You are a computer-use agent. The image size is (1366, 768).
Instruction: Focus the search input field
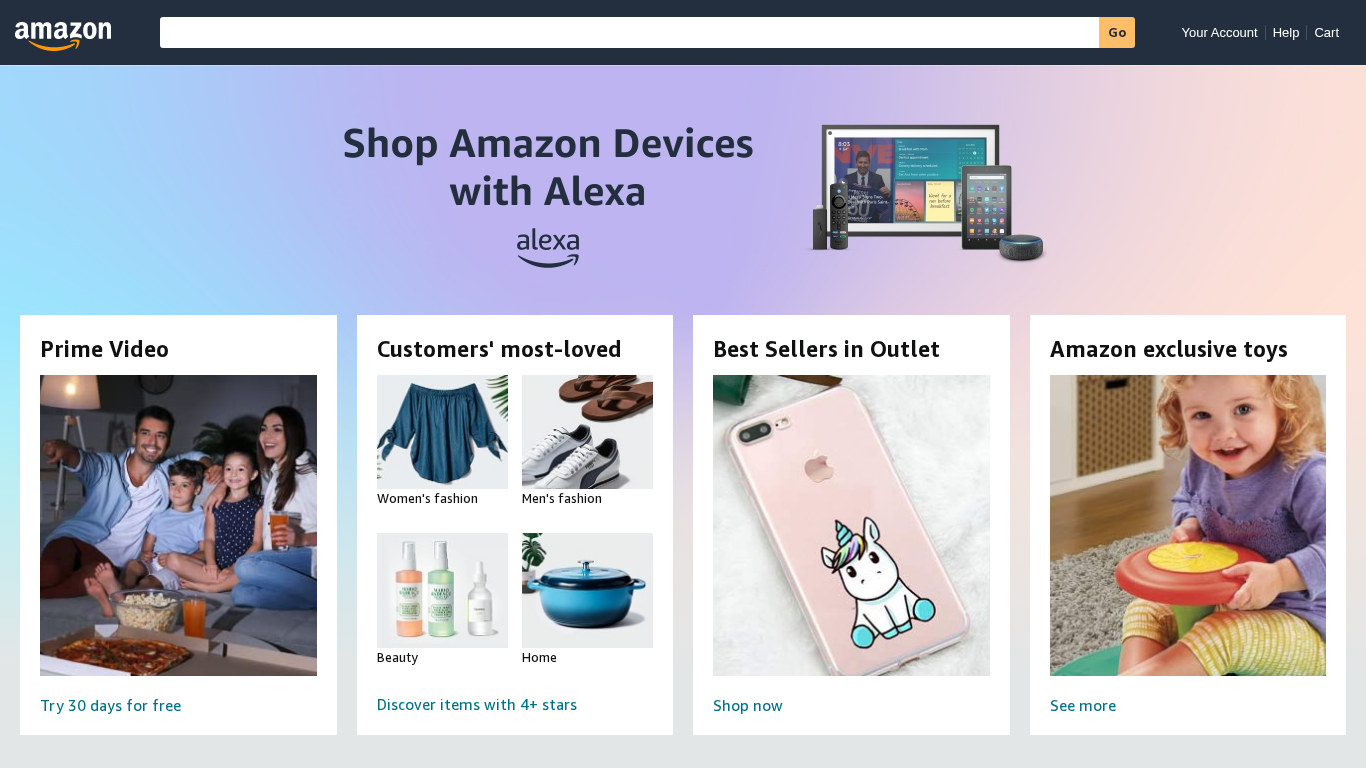pyautogui.click(x=629, y=32)
